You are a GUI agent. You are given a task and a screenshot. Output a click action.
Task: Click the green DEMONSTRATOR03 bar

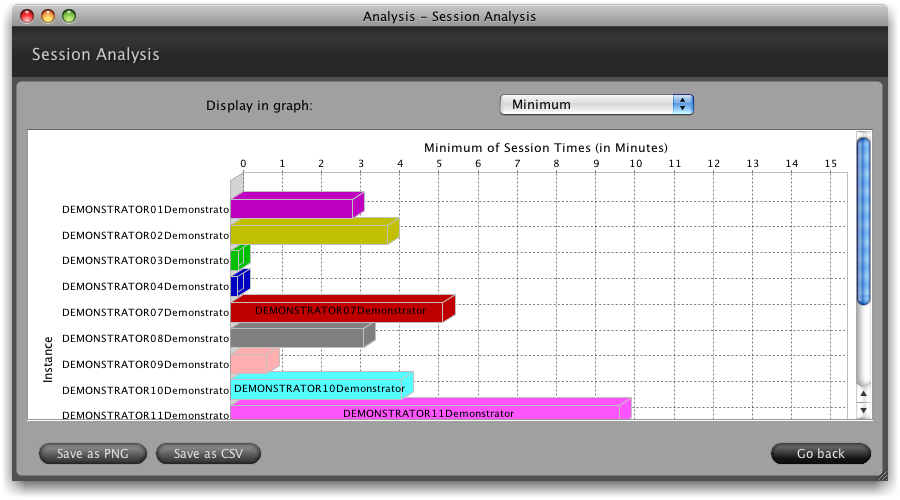(236, 260)
